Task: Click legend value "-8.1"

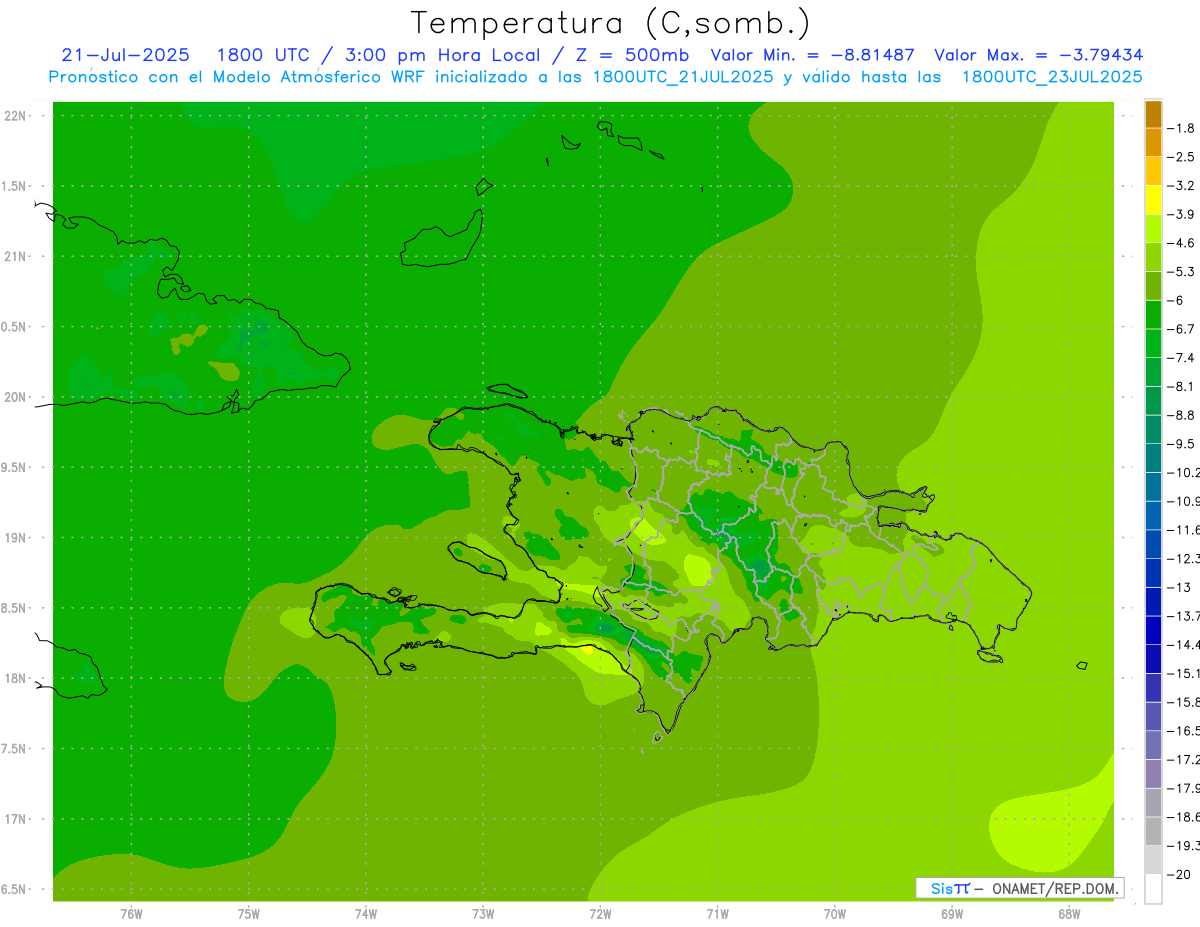Action: 1181,386
